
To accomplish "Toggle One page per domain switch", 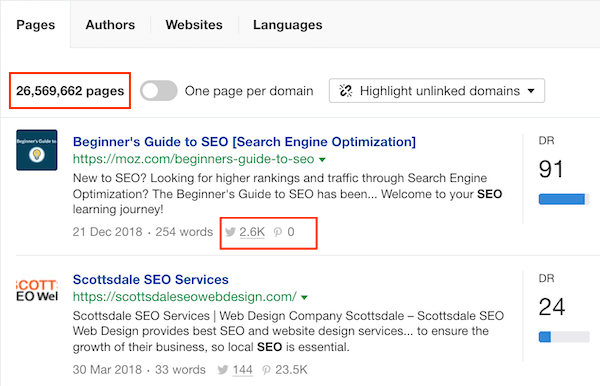I will point(158,91).
